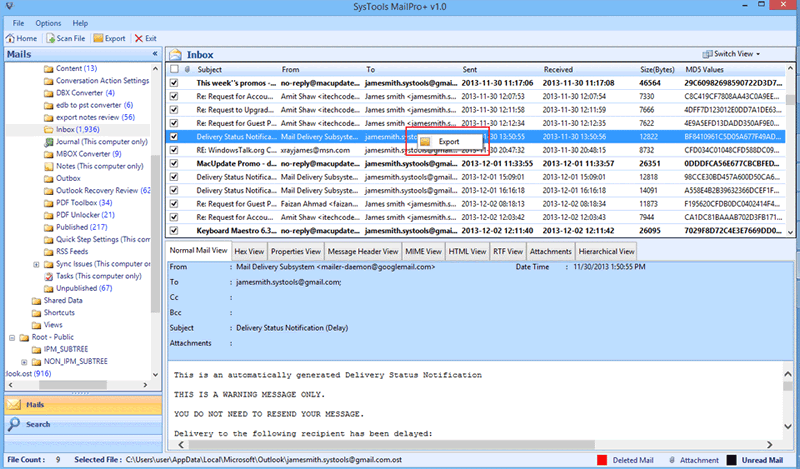Uncheck the Faizan Ahmad email checkbox

point(174,204)
